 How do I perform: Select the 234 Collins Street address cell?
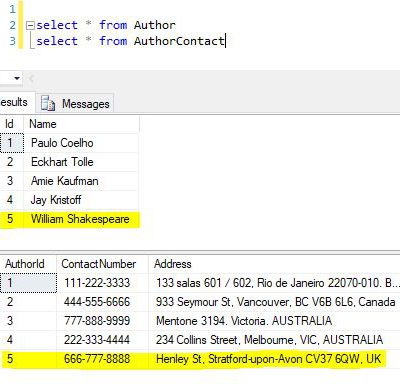274,340
